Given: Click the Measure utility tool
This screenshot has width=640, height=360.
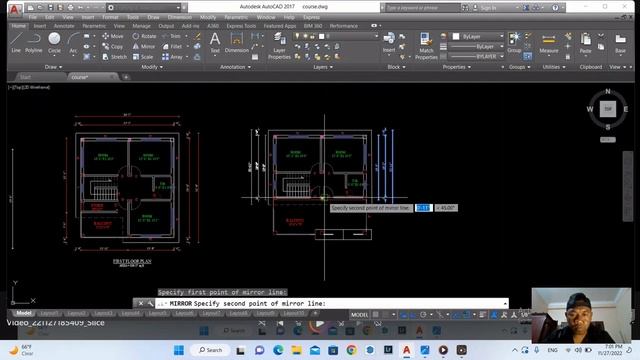Looking at the screenshot, I should tap(549, 44).
